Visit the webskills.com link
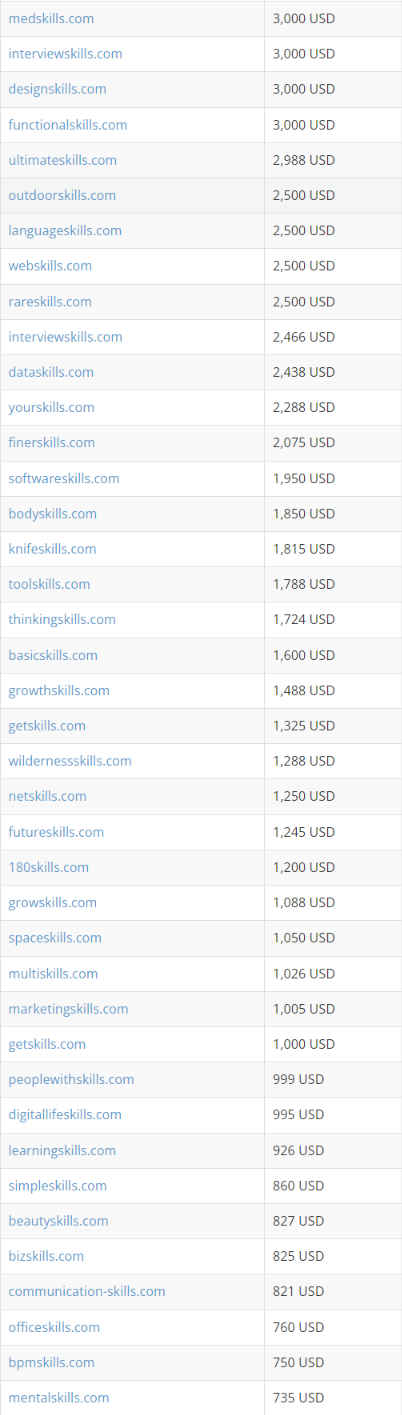The width and height of the screenshot is (402, 1415). [50, 266]
